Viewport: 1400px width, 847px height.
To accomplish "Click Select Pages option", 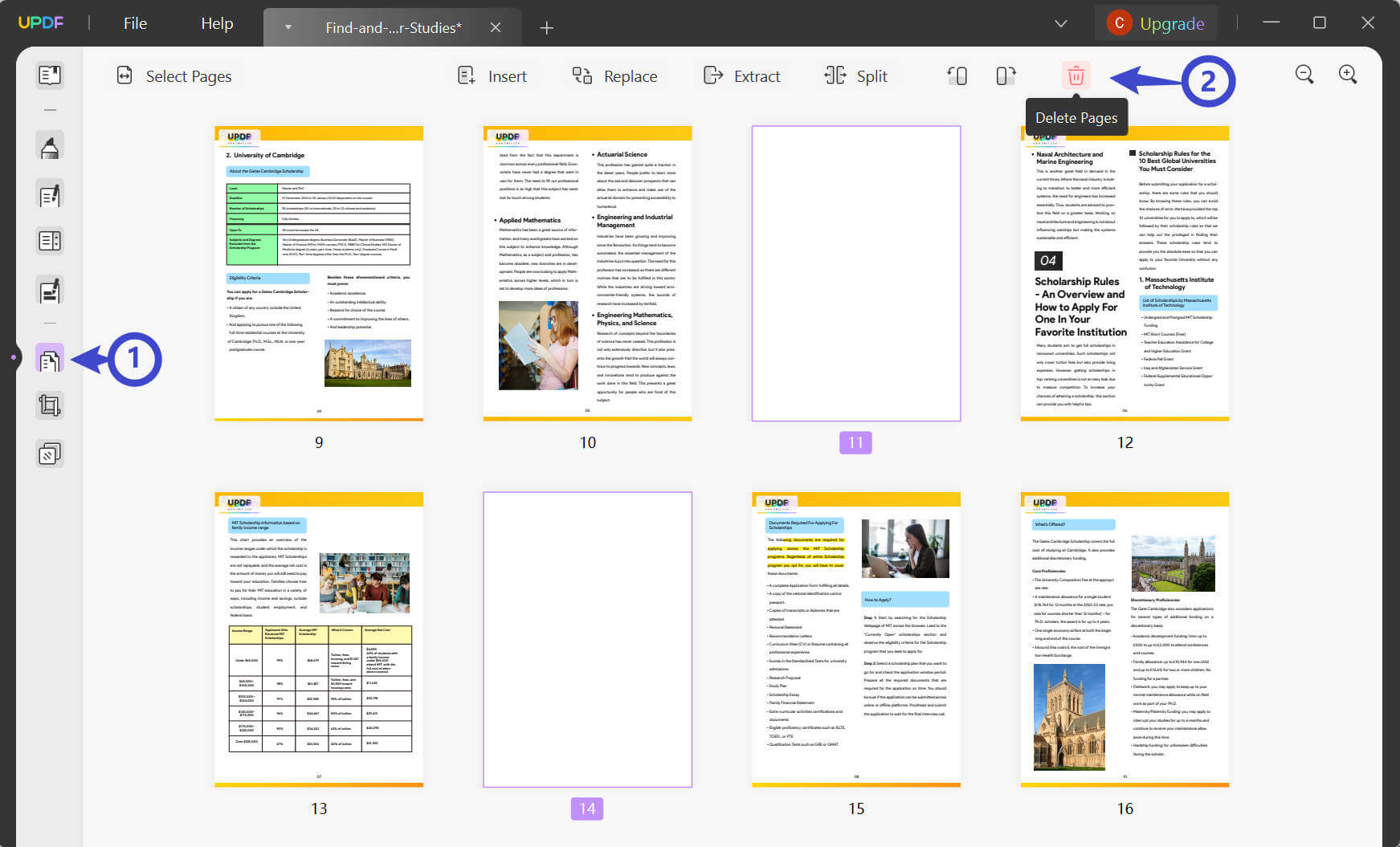I will point(174,76).
